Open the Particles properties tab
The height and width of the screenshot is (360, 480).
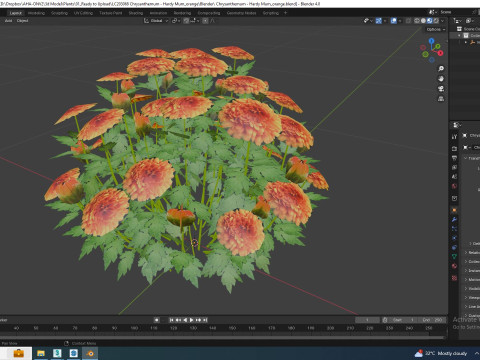454,229
